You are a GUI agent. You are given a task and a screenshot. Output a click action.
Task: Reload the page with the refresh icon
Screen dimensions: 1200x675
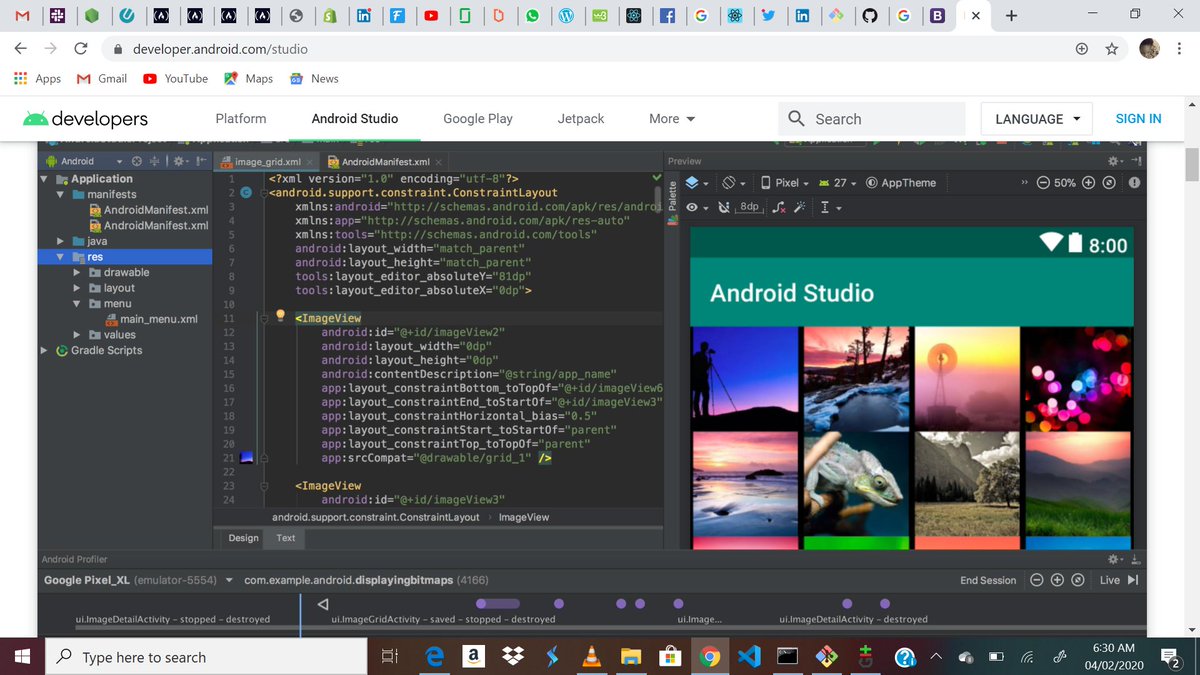[82, 48]
